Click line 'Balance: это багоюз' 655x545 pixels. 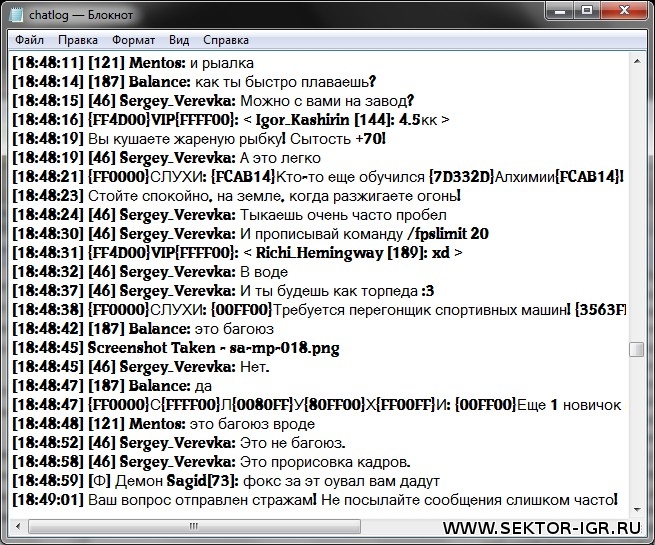point(143,329)
